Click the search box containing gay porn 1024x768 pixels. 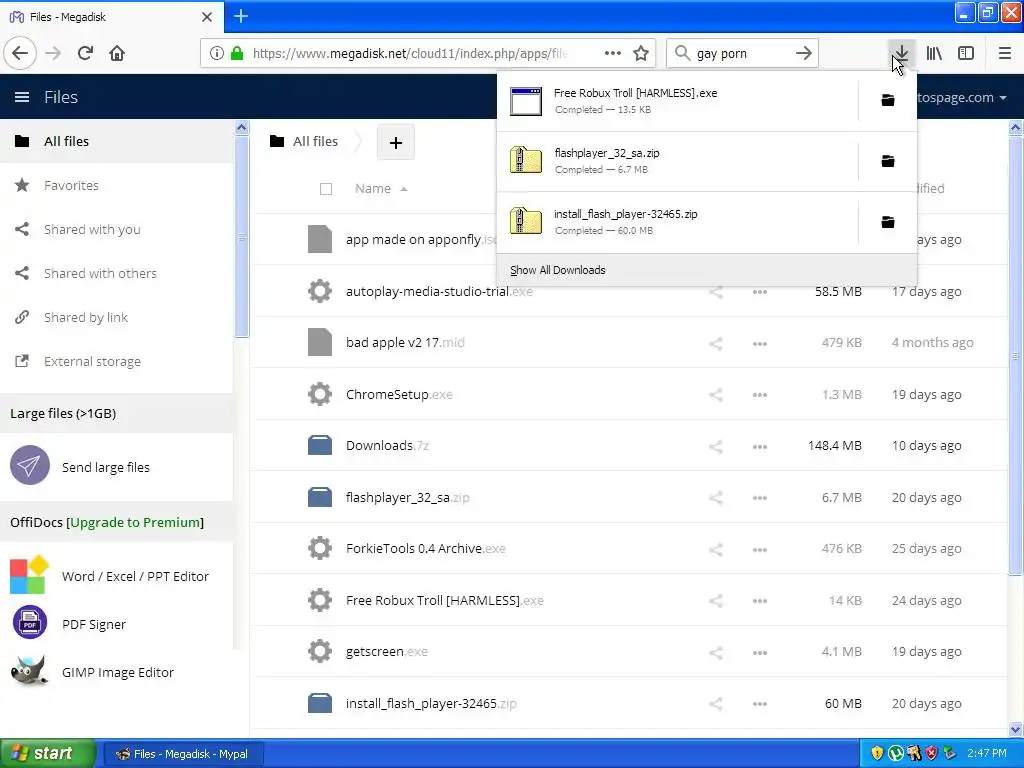coord(741,54)
